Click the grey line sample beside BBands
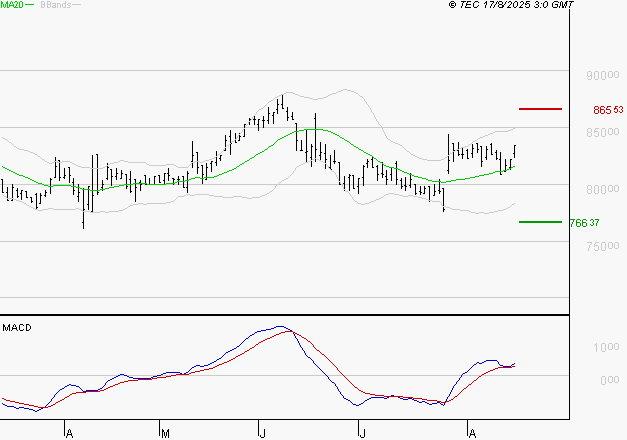This screenshot has height=440, width=627. click(x=77, y=5)
